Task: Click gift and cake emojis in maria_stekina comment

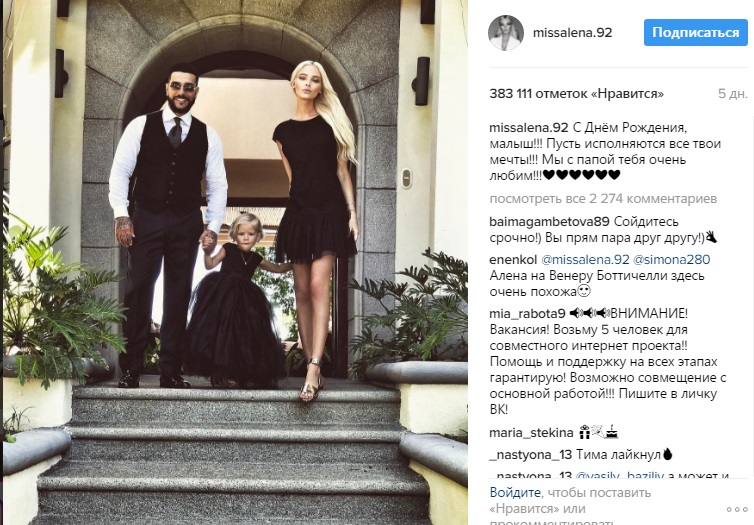Action: pos(598,432)
